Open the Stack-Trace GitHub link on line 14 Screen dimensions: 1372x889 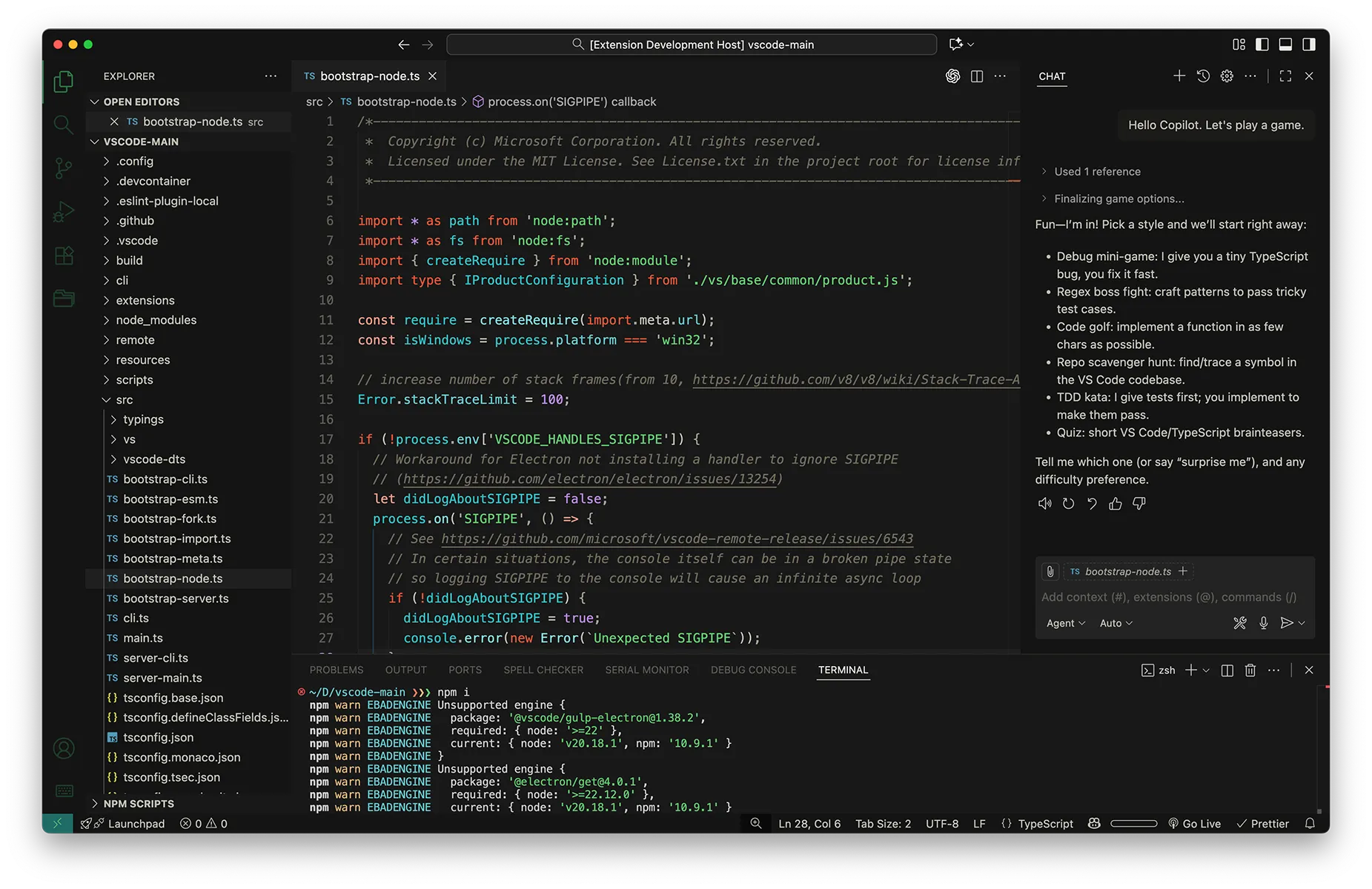852,379
